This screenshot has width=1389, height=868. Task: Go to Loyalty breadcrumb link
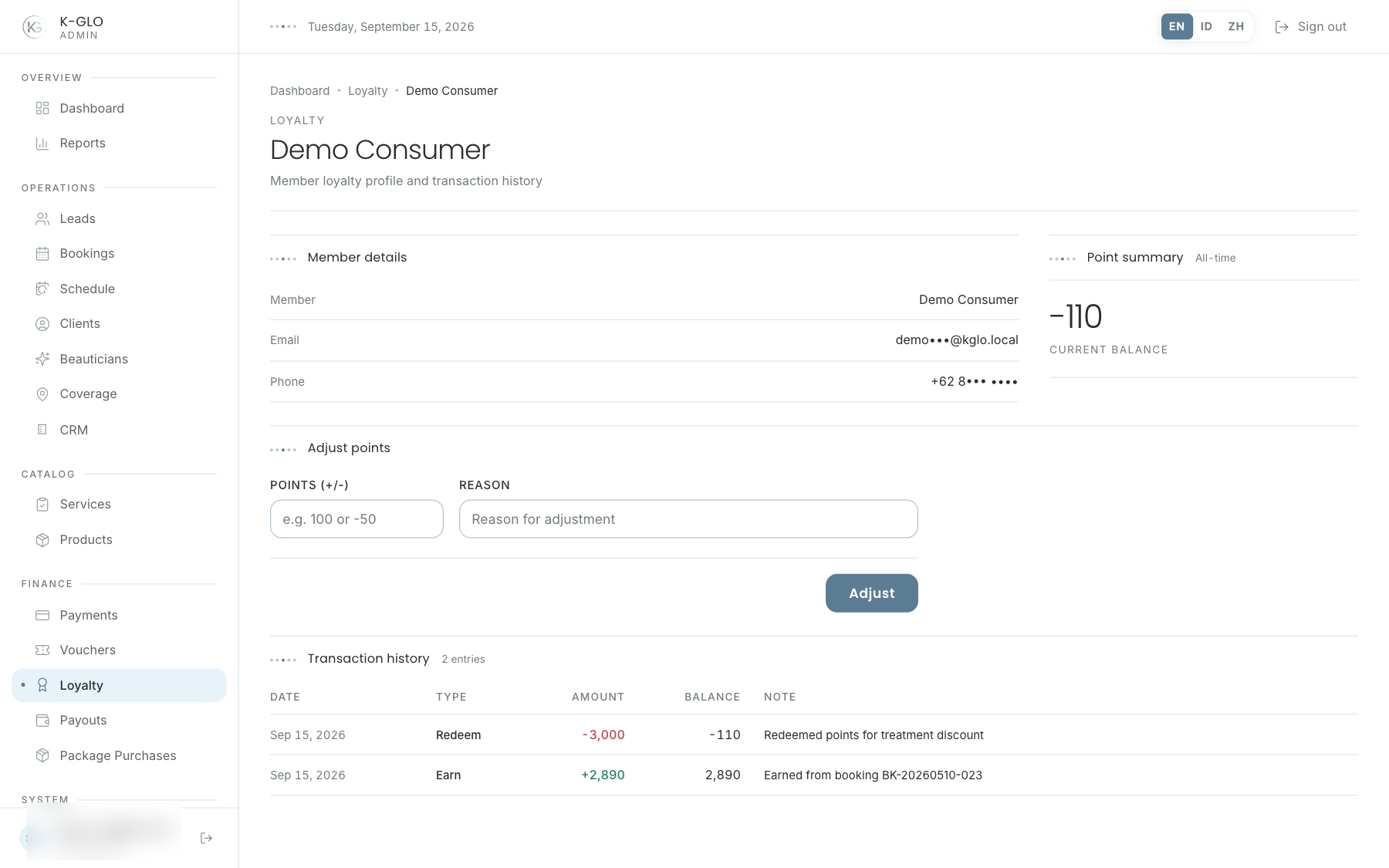[367, 91]
